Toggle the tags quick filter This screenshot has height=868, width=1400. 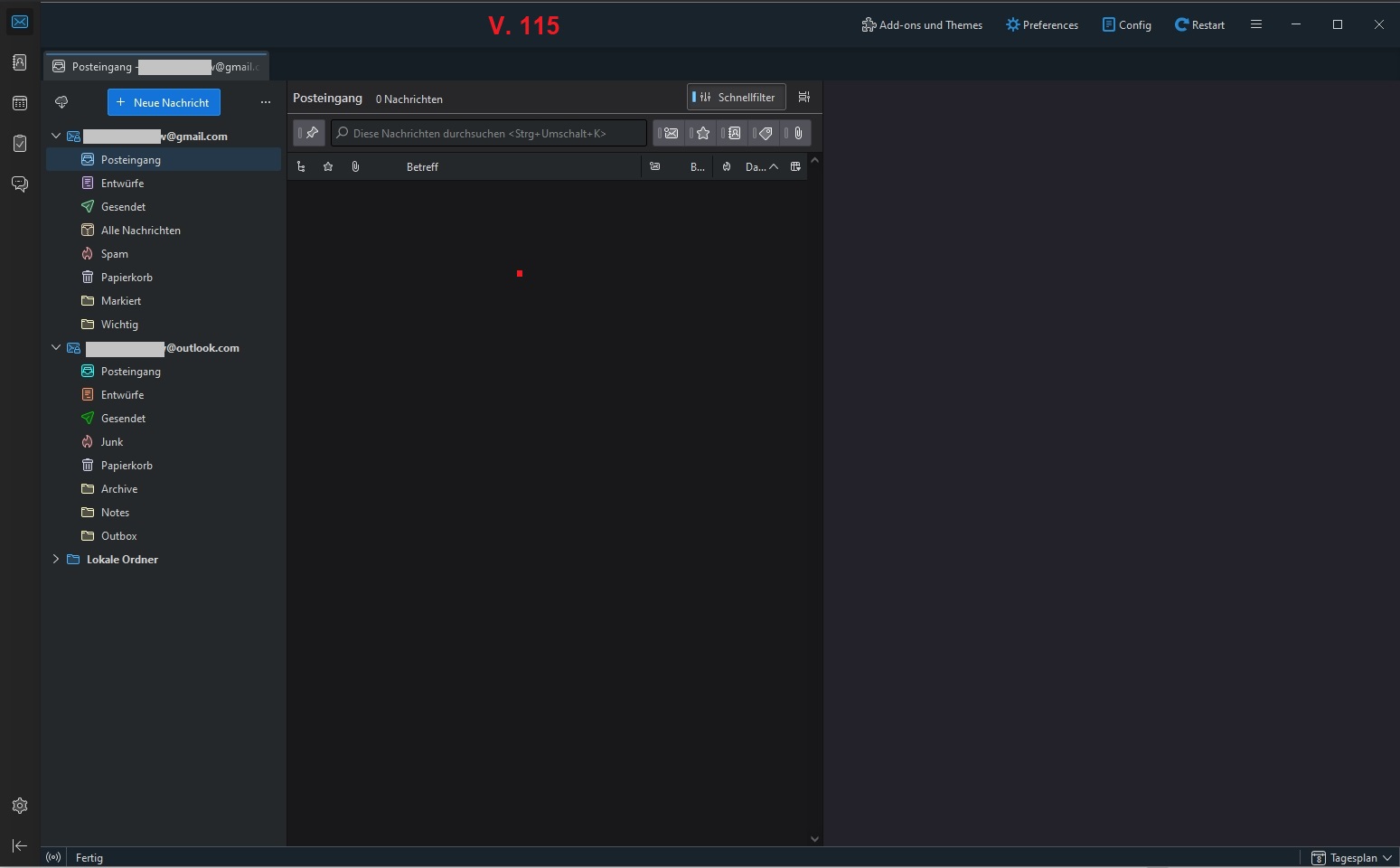(x=765, y=133)
